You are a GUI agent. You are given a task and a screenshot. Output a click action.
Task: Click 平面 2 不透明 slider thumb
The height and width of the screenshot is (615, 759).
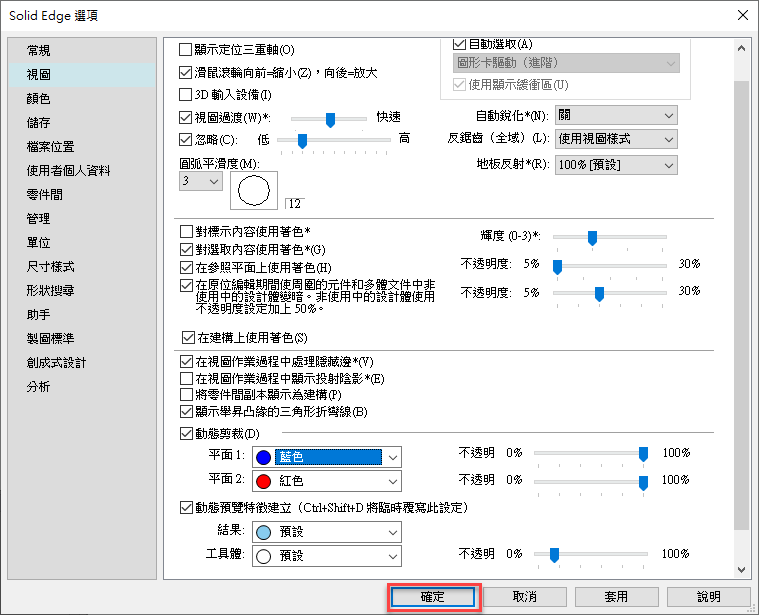643,482
